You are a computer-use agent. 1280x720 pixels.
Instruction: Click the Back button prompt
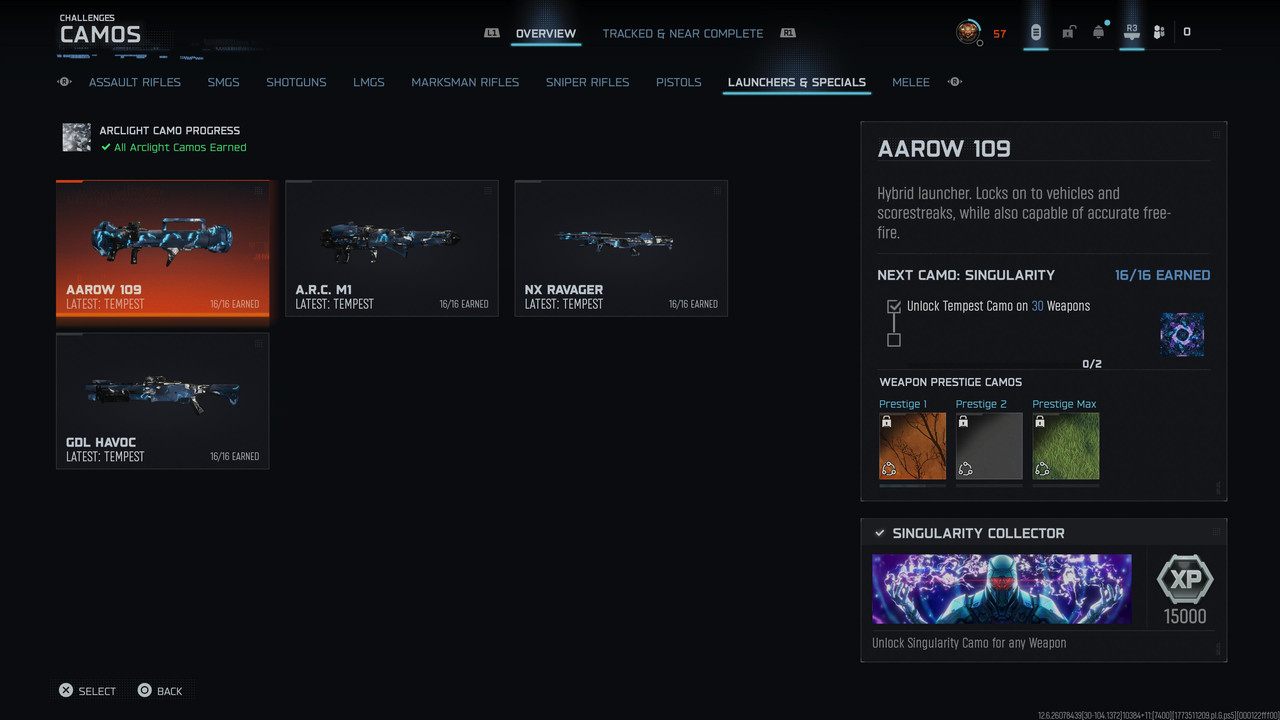coord(160,691)
